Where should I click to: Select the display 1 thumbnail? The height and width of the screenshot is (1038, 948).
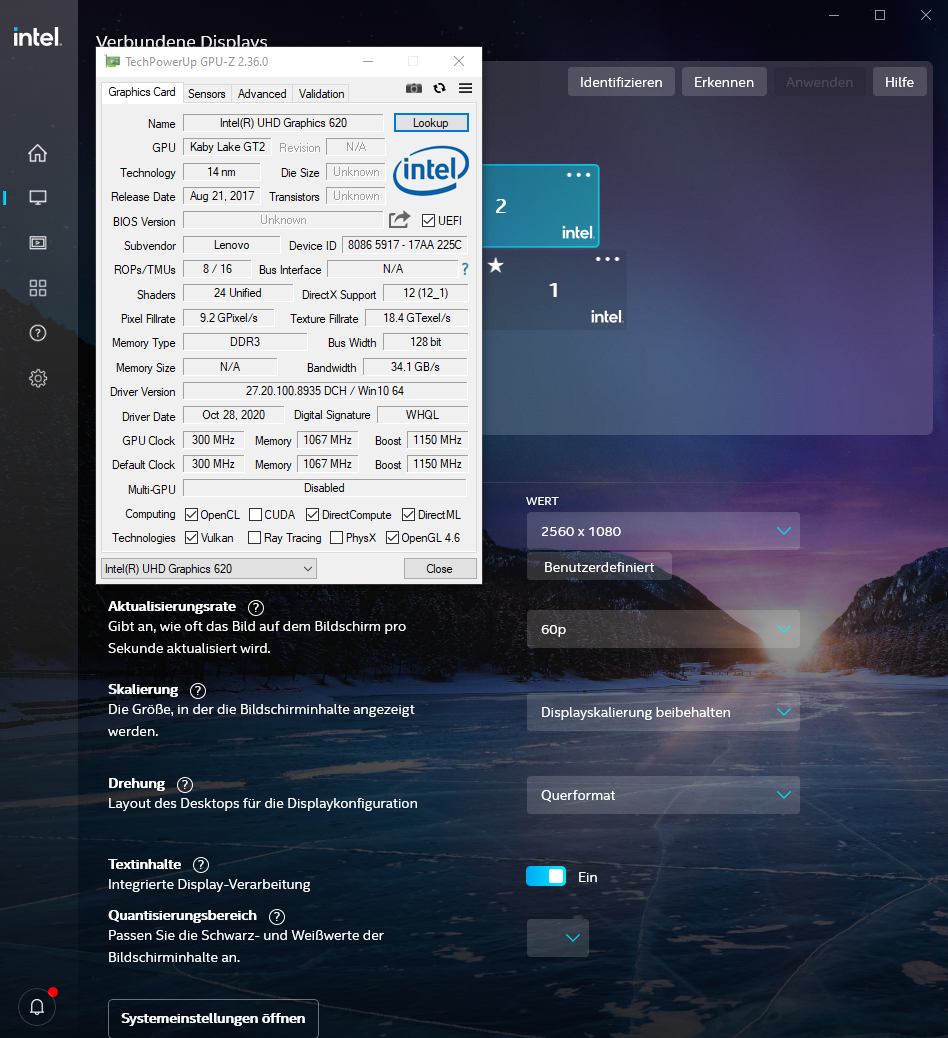coord(555,290)
